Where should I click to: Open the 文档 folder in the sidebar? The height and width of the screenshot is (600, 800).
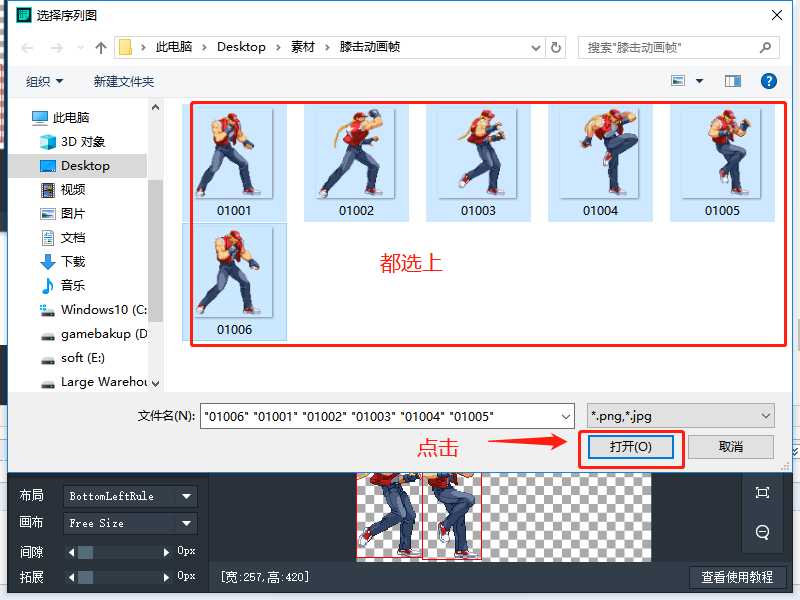[x=63, y=238]
